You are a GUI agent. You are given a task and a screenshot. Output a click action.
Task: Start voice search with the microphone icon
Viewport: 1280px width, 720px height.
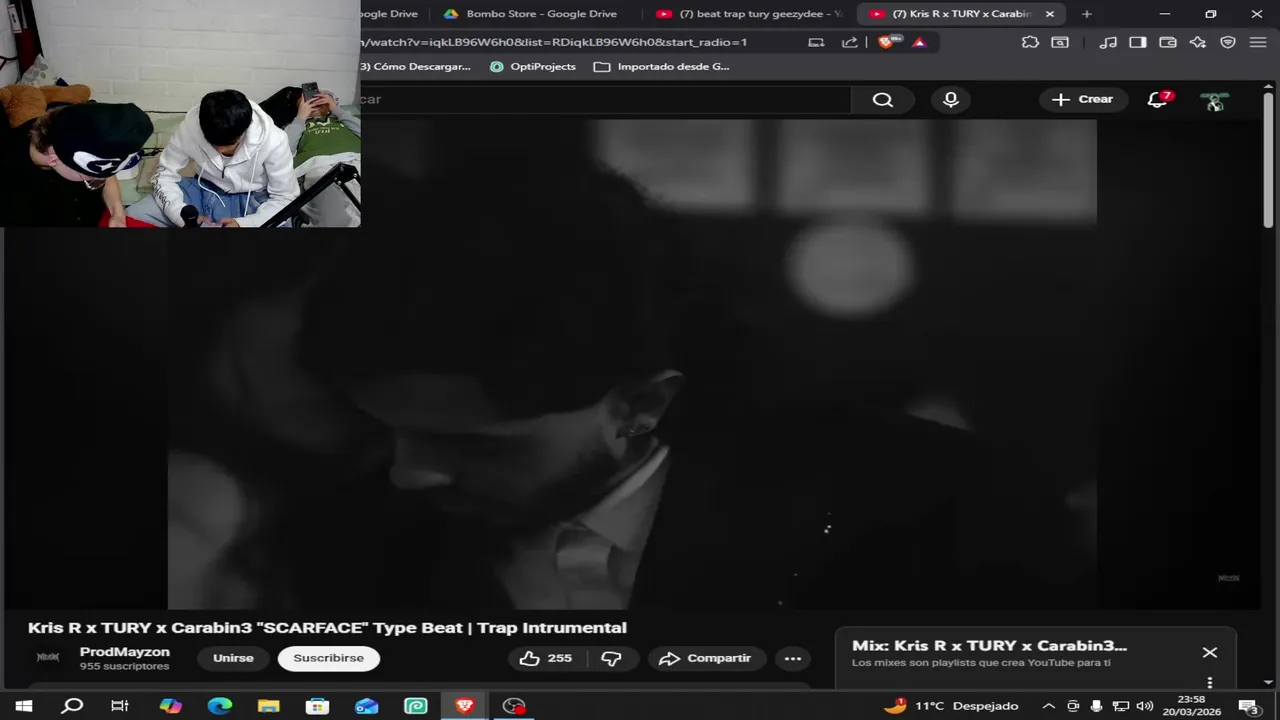point(951,99)
